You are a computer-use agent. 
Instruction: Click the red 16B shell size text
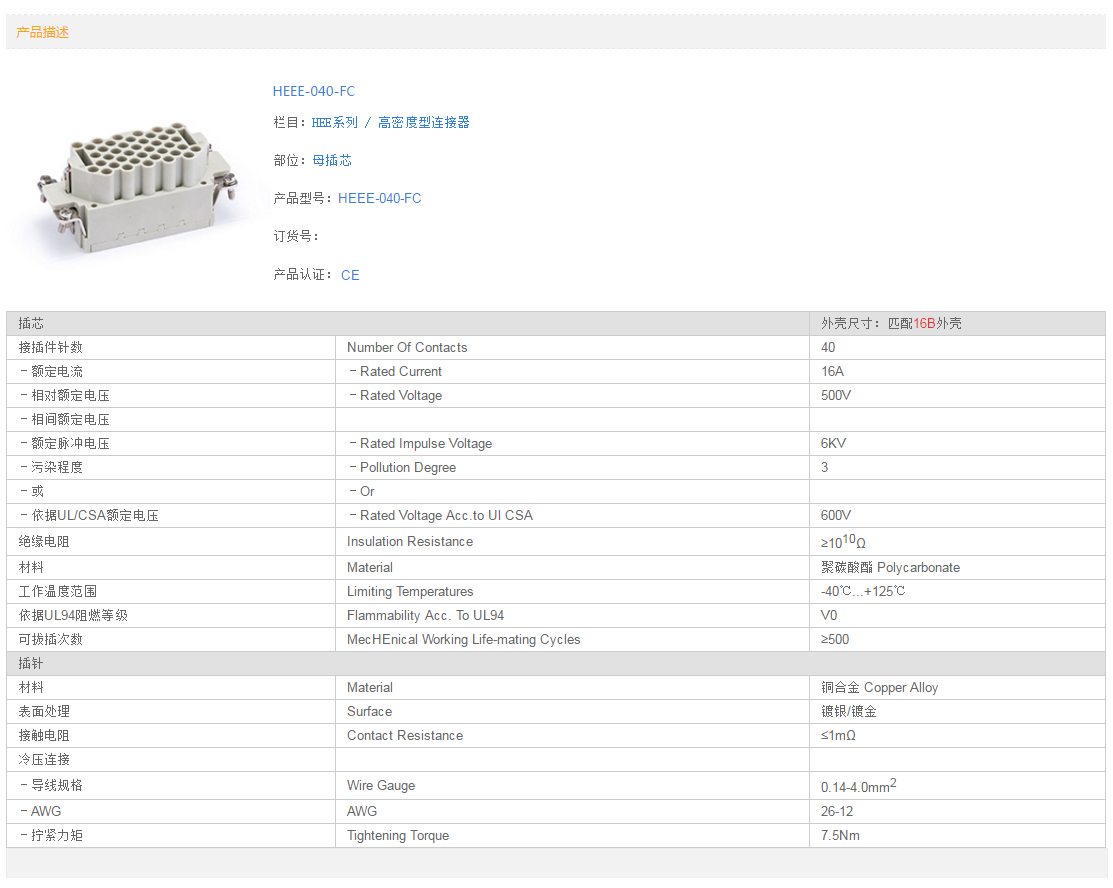924,323
